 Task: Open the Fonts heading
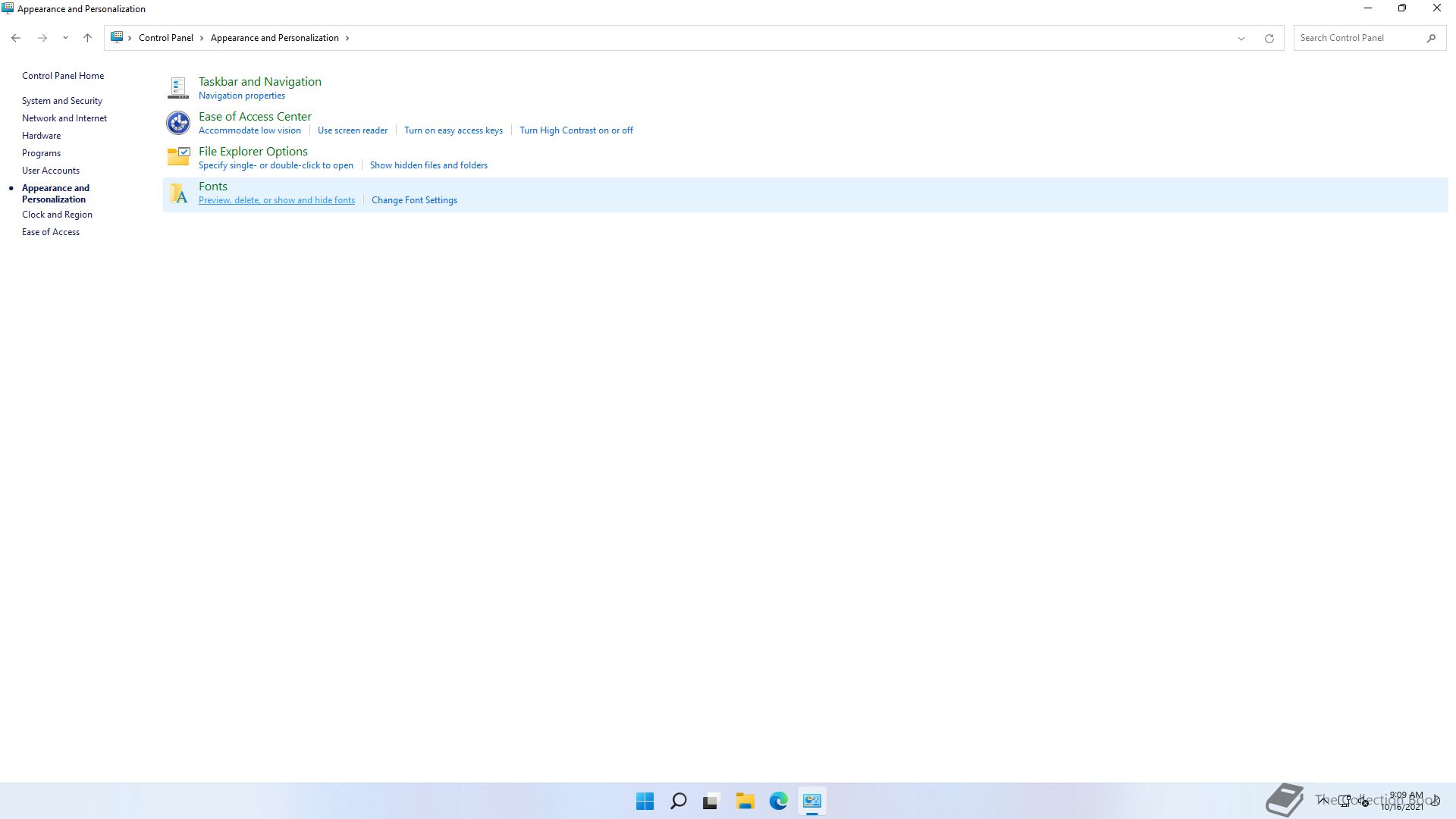(x=213, y=187)
